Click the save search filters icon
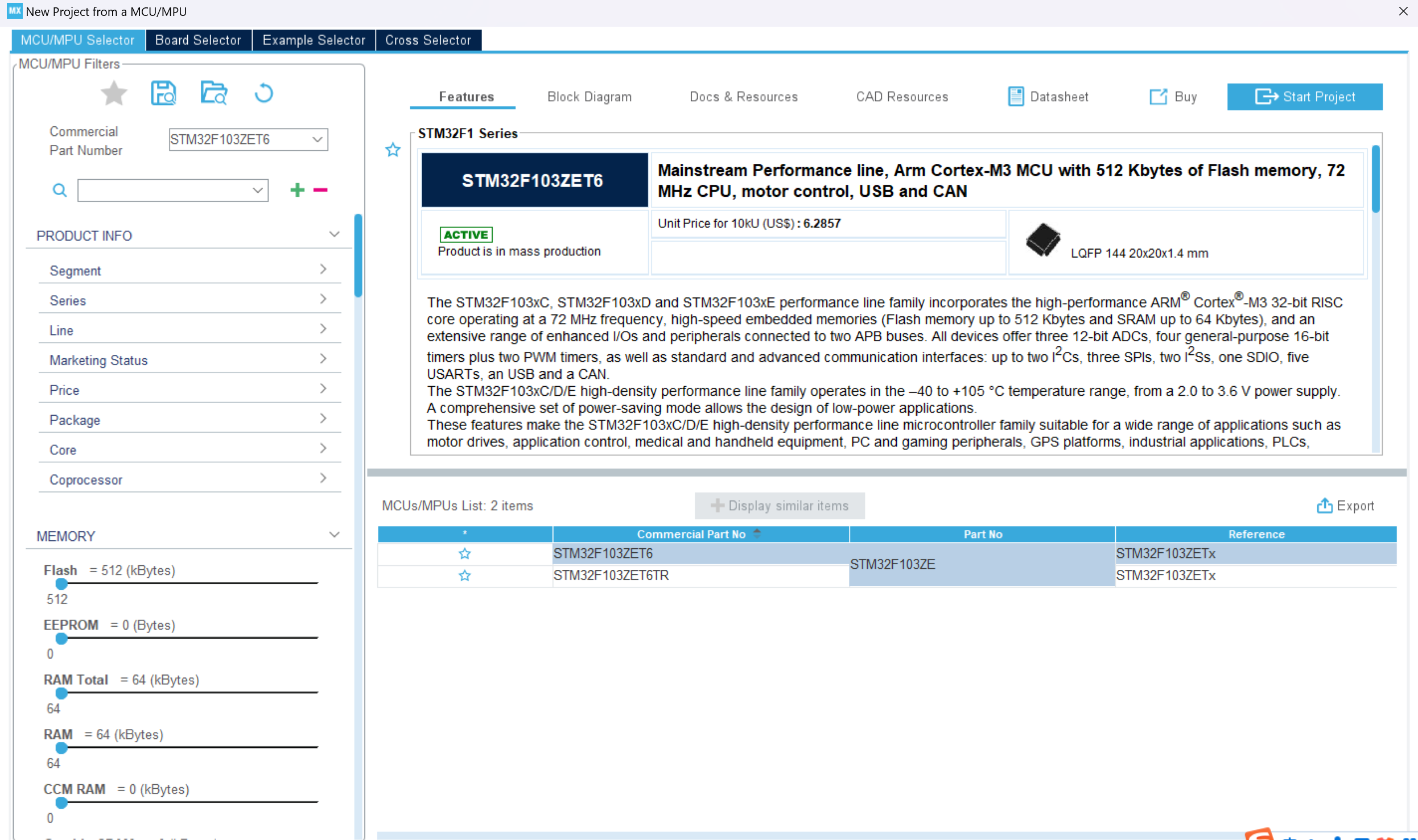Screen dimensions: 1418x840 tap(164, 93)
